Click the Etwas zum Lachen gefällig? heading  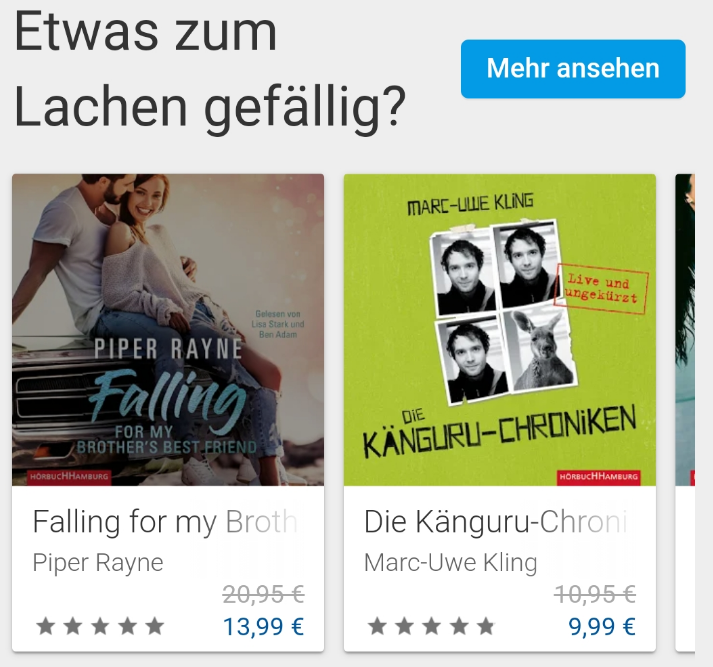pos(210,70)
